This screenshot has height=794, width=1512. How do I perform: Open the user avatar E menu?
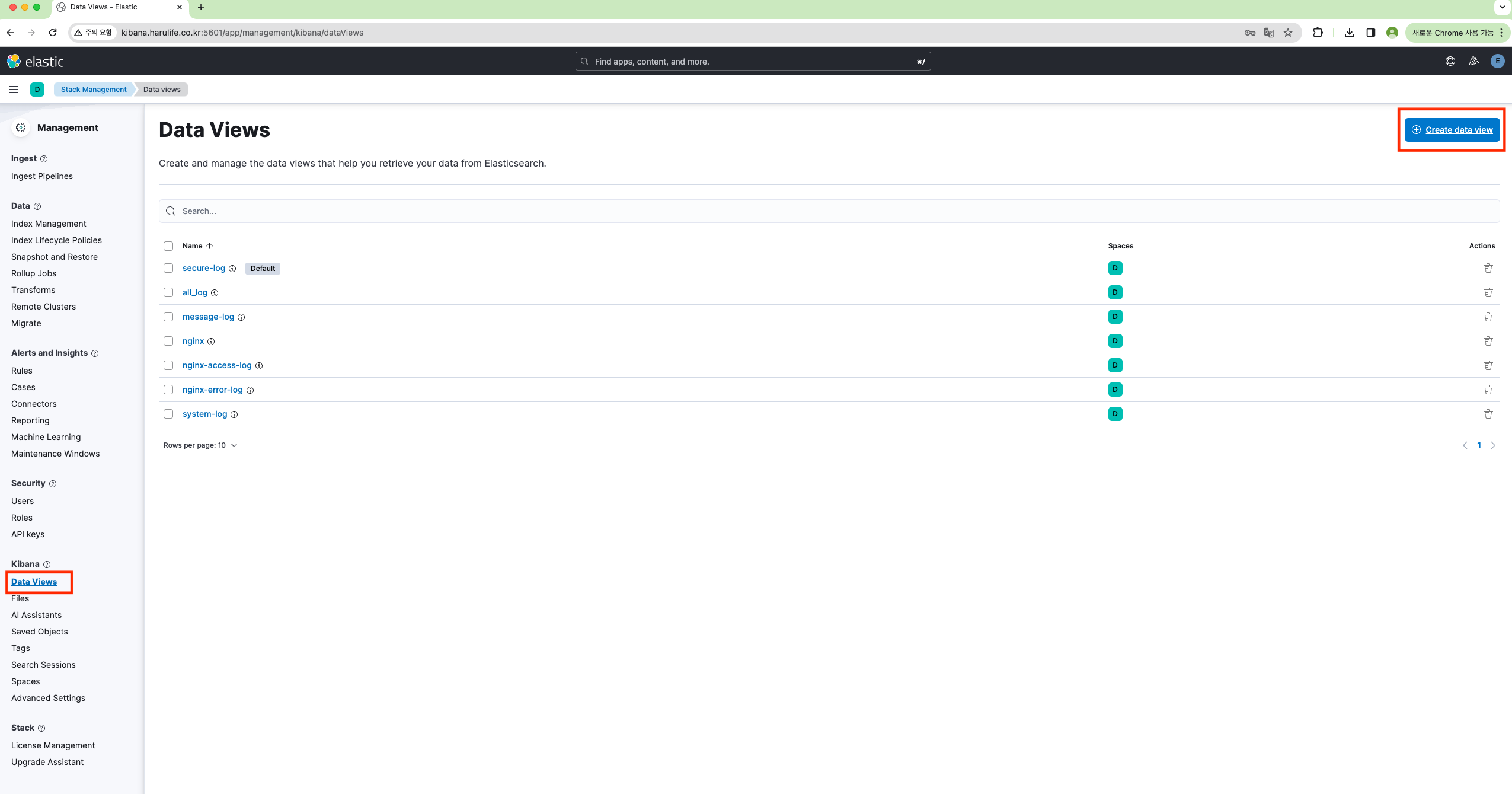[1497, 61]
